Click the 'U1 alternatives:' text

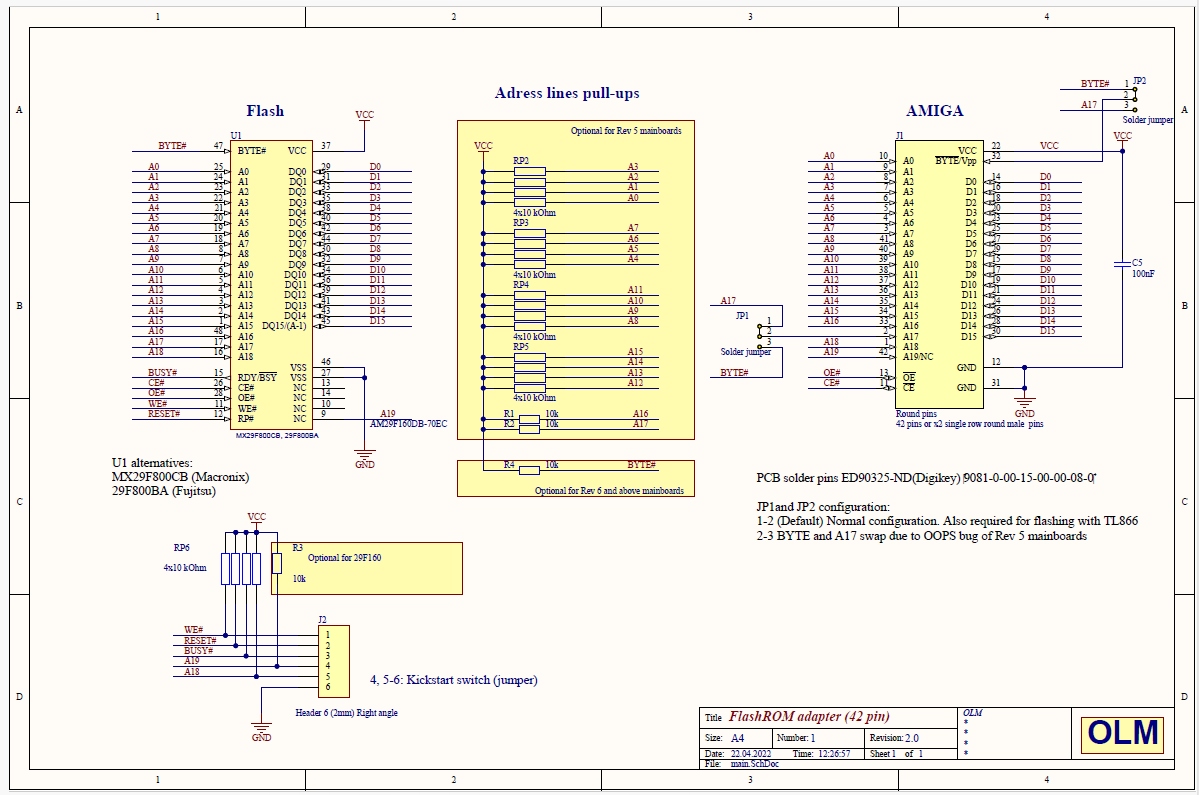[151, 462]
